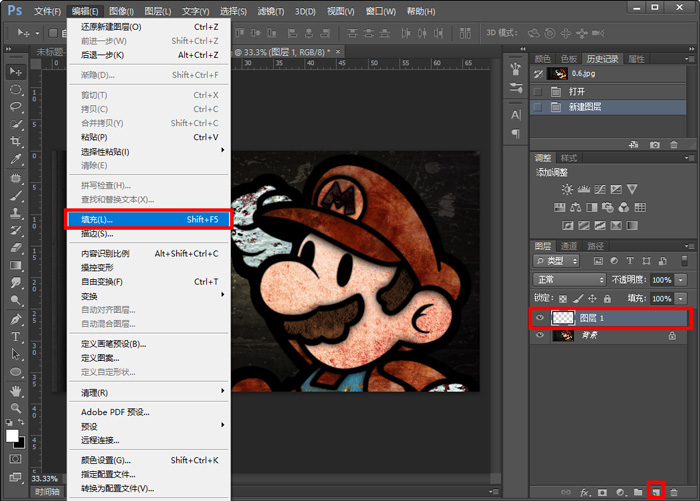700x501 pixels.
Task: Select the Clone Stamp tool
Action: tap(16, 213)
